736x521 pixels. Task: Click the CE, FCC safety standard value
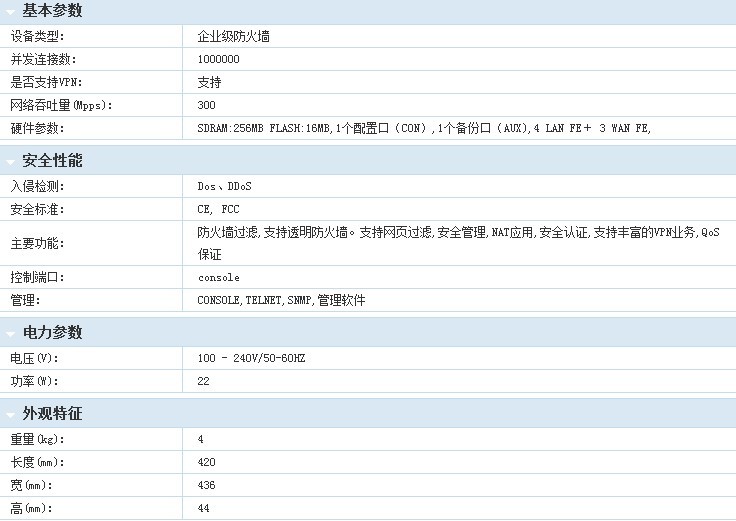[218, 209]
